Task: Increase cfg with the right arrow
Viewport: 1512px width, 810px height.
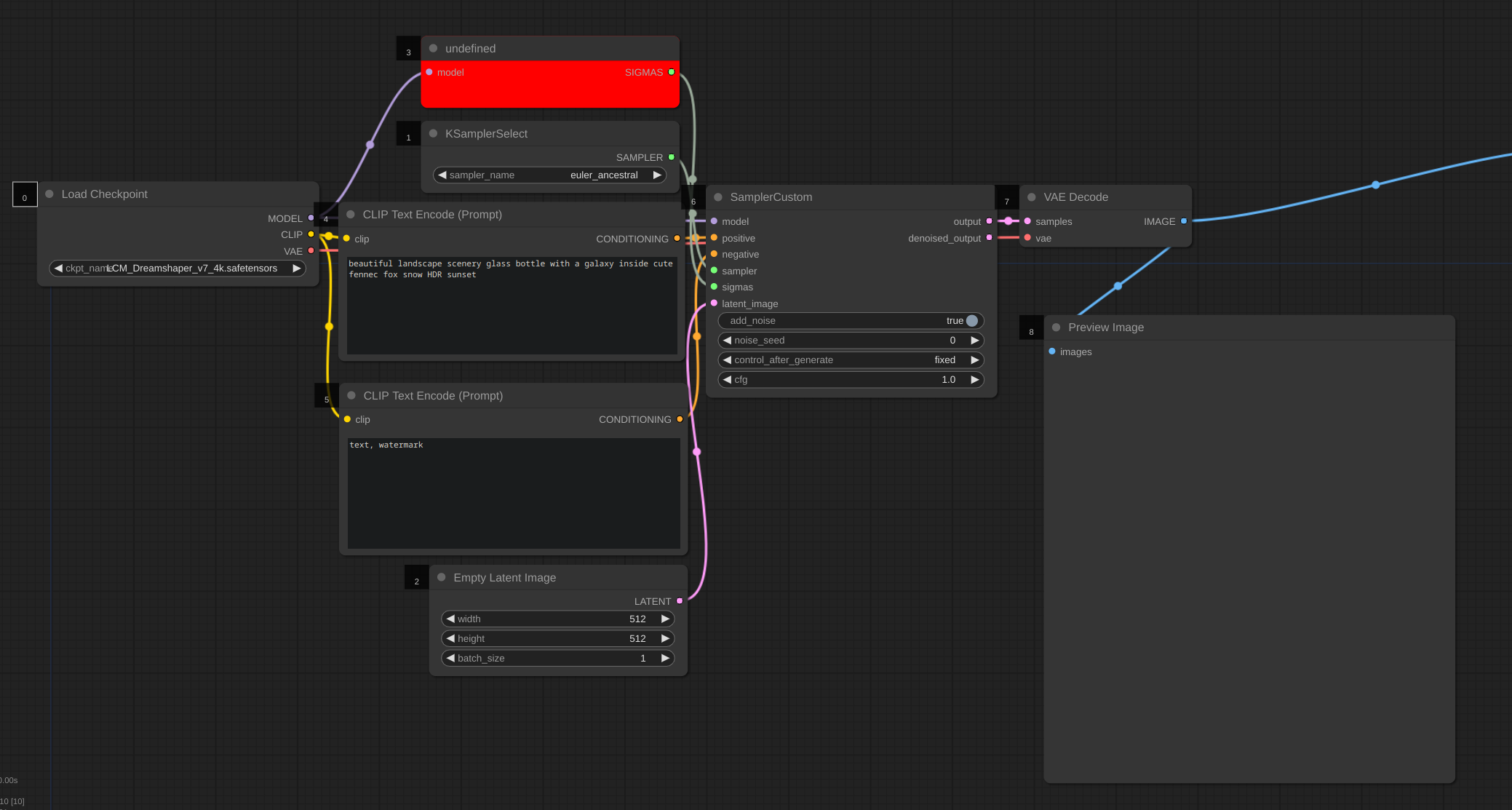Action: tap(974, 380)
